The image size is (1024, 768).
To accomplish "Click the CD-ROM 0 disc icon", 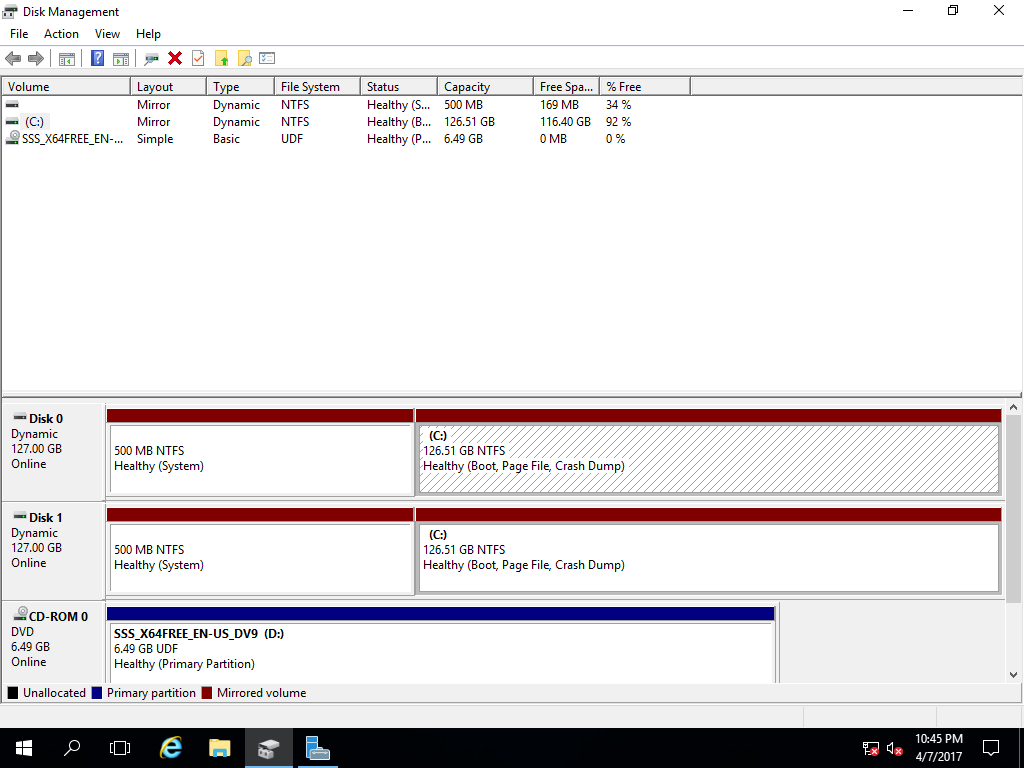I will (20, 613).
